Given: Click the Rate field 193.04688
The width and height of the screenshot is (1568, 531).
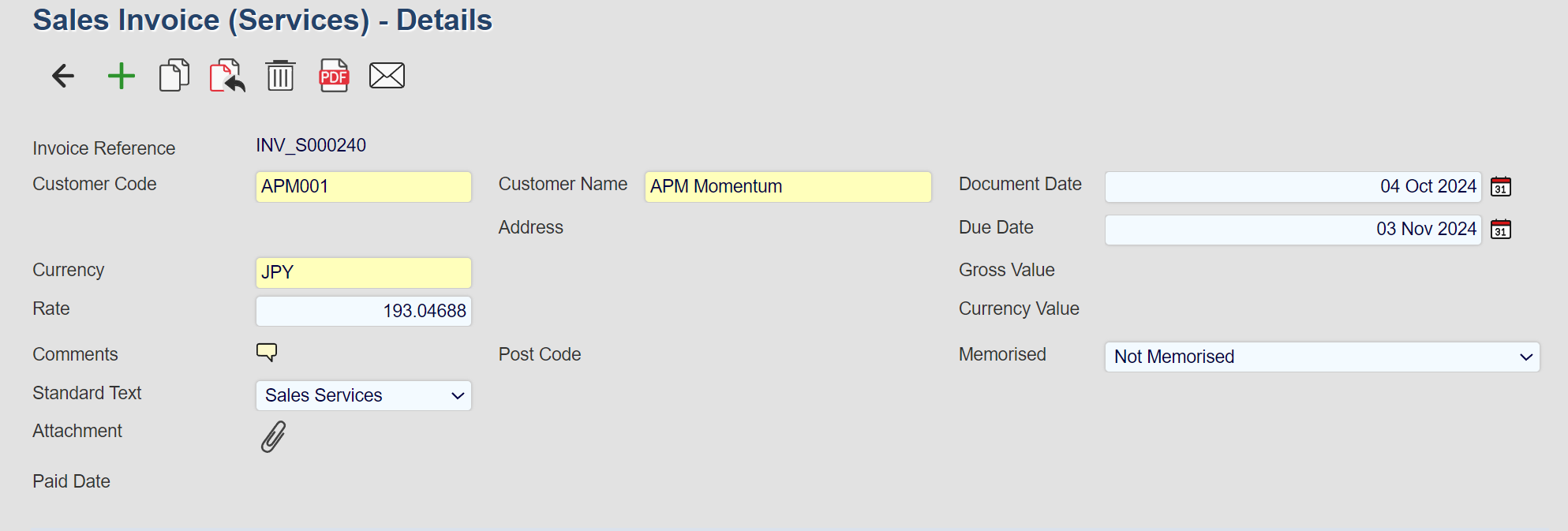Looking at the screenshot, I should (363, 311).
